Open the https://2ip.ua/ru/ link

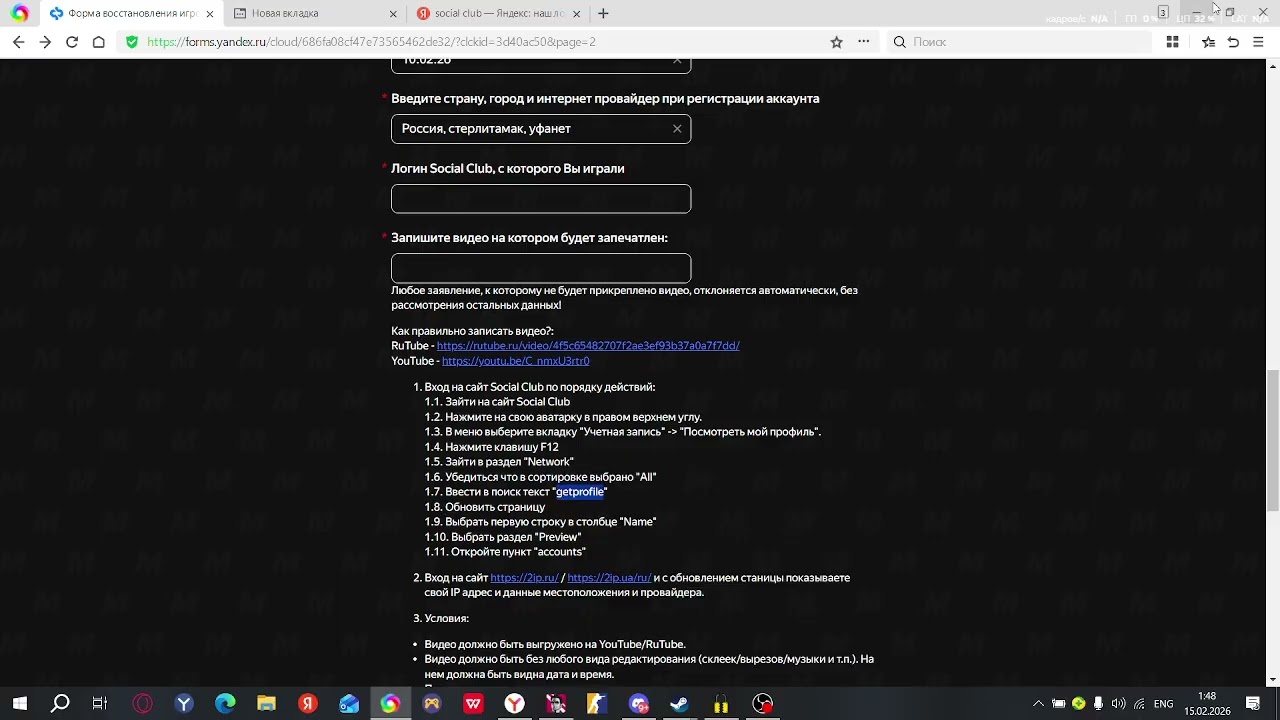tap(609, 578)
